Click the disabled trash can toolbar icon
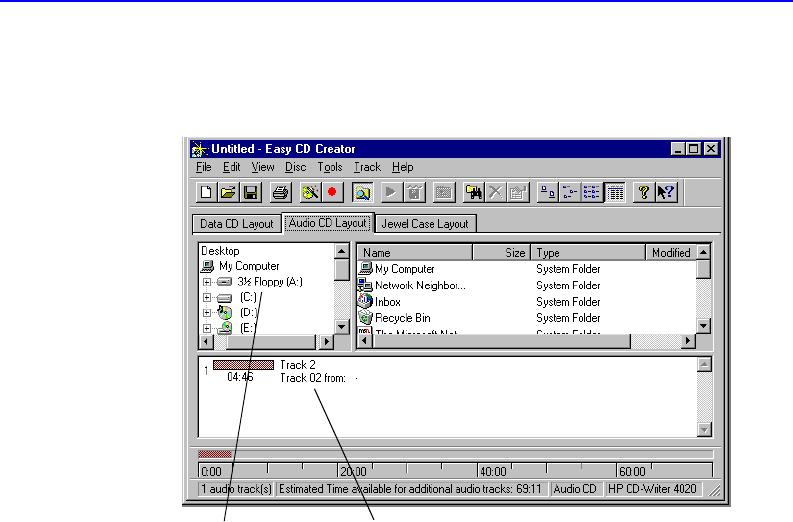The width and height of the screenshot is (793, 522). click(x=415, y=192)
